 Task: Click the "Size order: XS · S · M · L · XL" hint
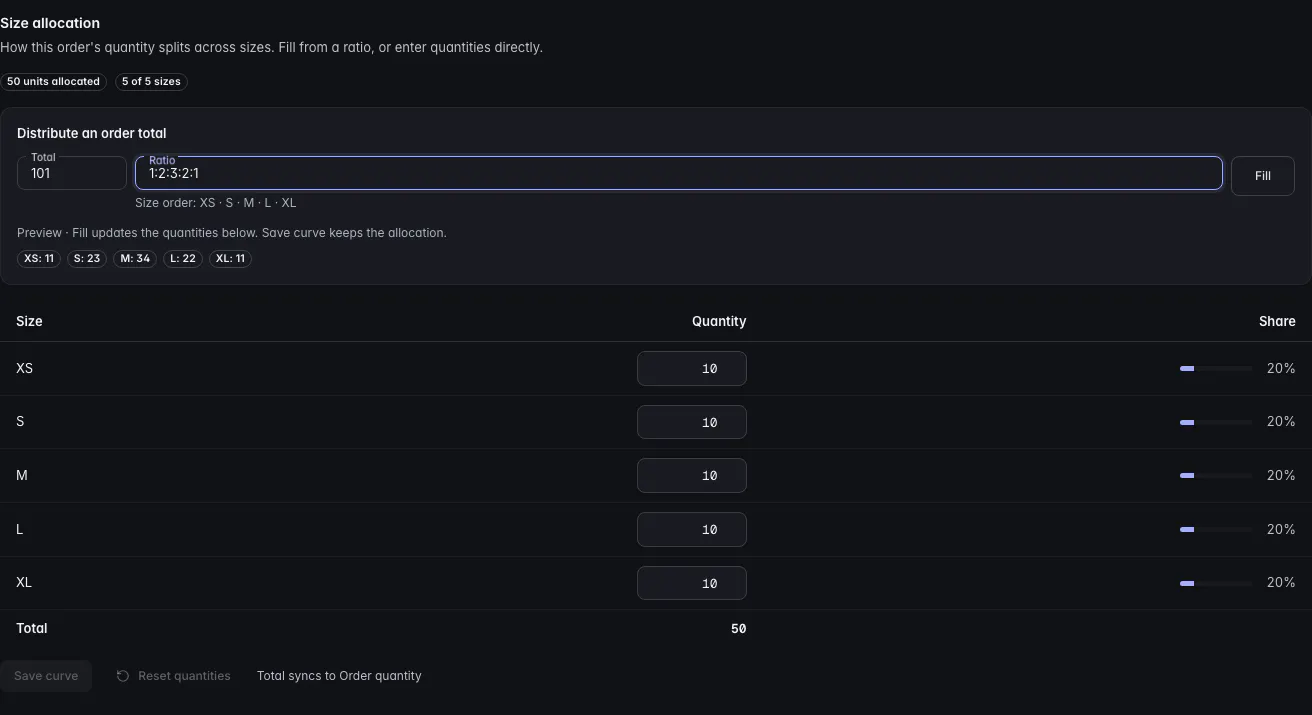(x=216, y=203)
